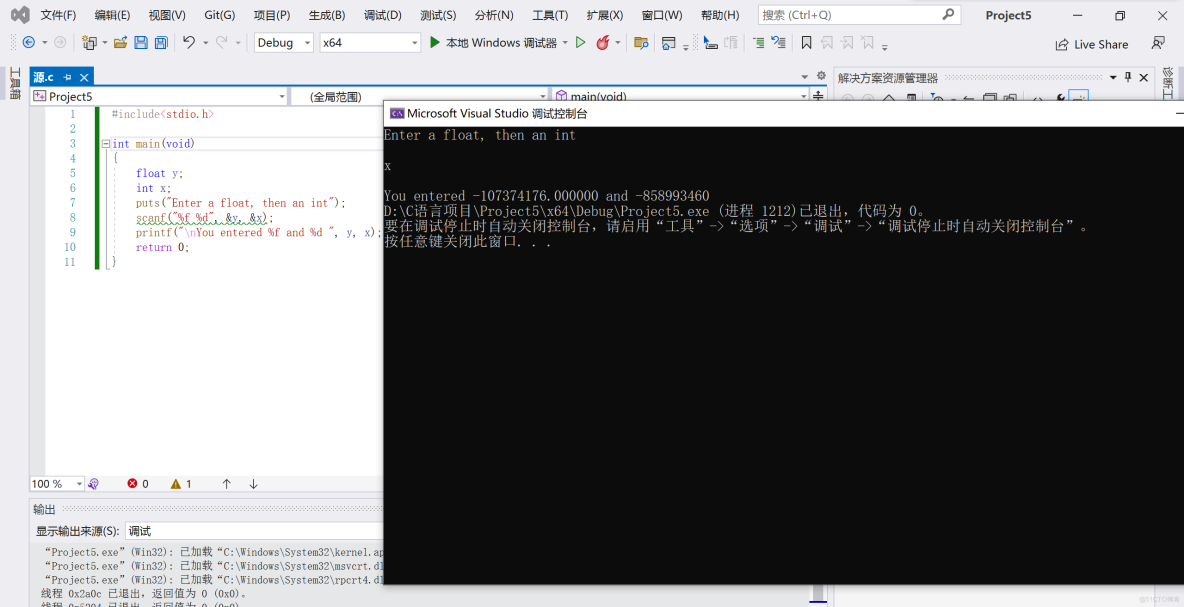The height and width of the screenshot is (607, 1184).
Task: Open the 生成(B) menu
Action: (x=327, y=15)
